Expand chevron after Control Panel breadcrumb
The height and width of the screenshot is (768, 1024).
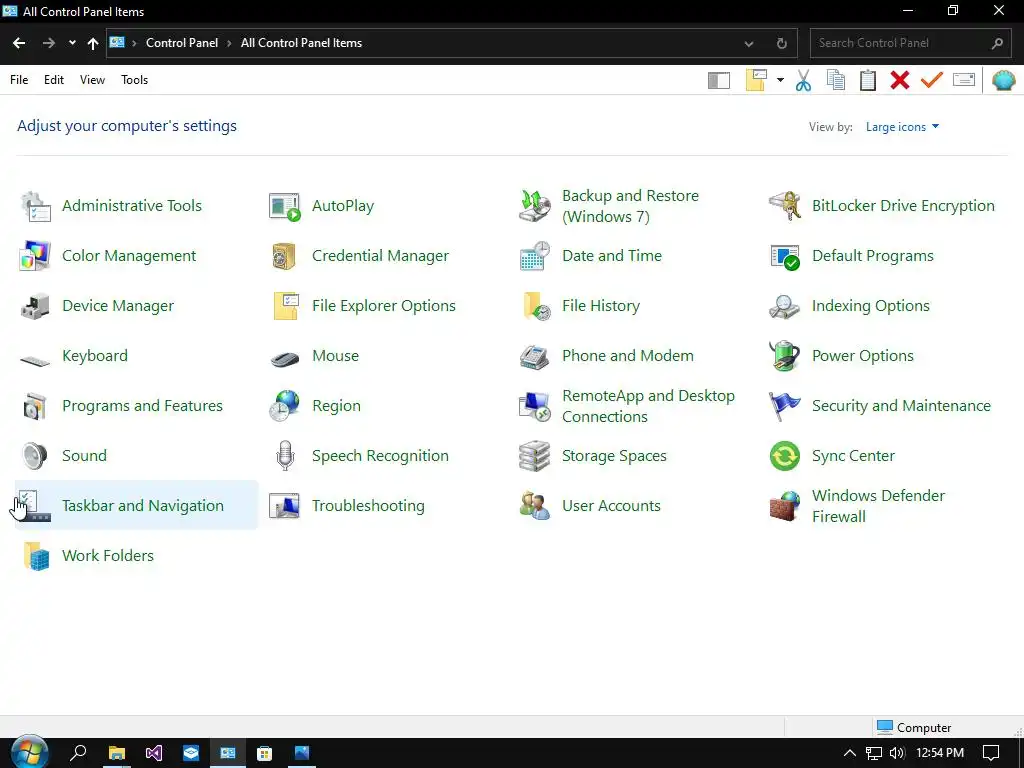point(229,43)
